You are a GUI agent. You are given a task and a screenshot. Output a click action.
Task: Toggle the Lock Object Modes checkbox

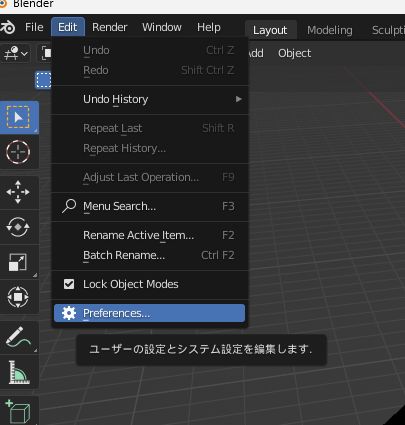coord(69,284)
